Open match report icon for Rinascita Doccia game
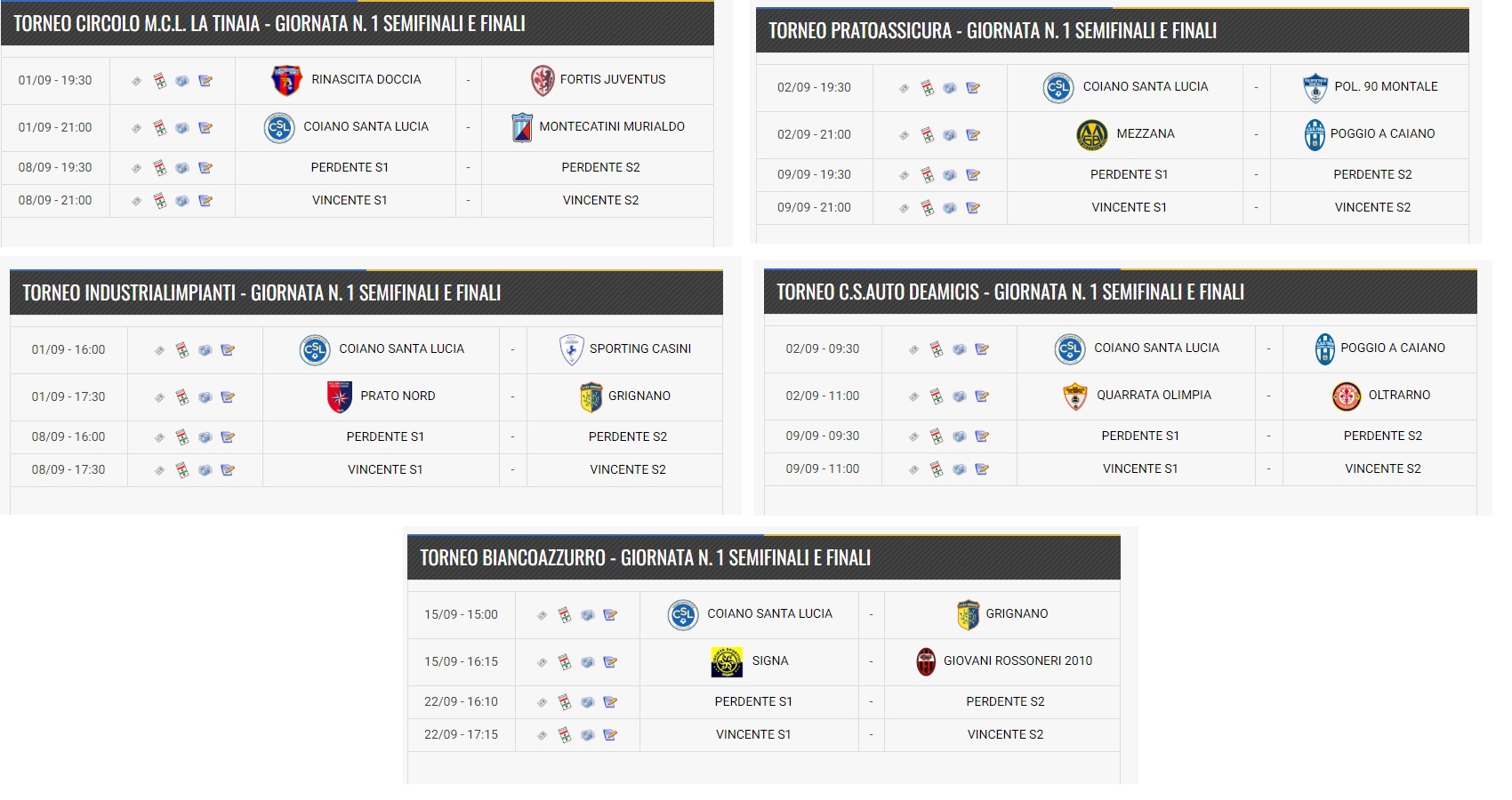 (160, 81)
